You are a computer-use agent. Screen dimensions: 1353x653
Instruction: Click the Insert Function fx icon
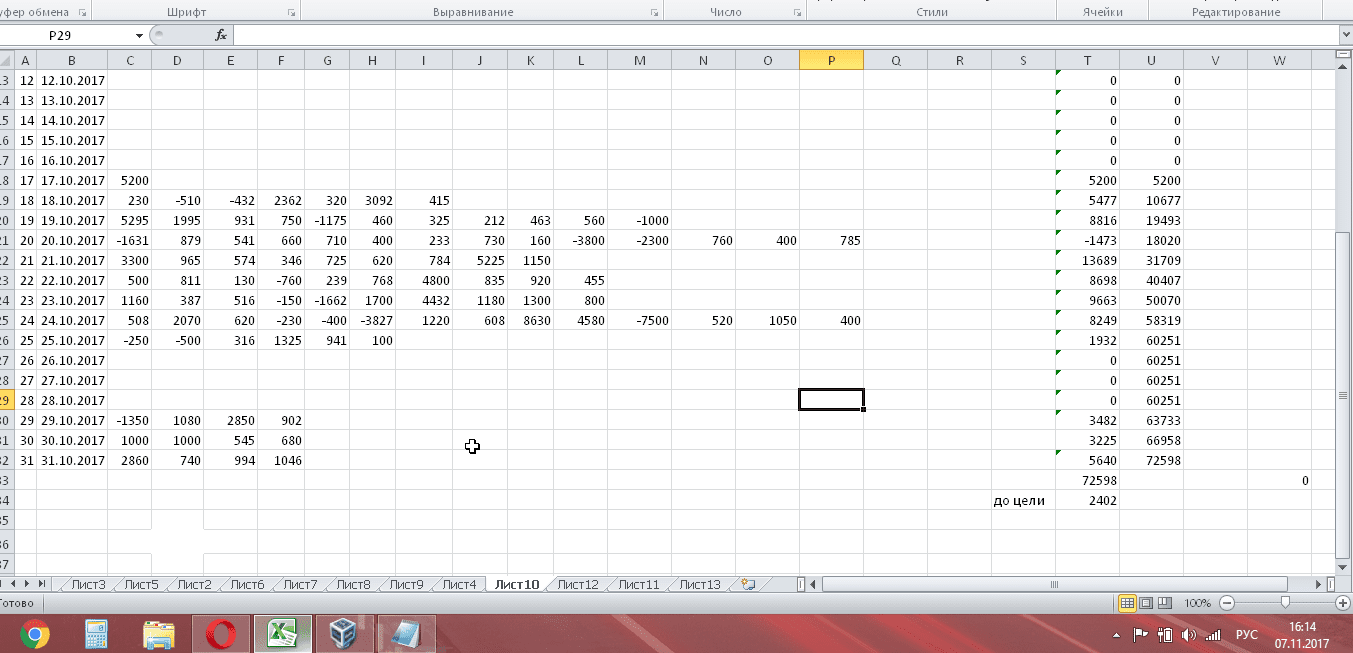[221, 35]
